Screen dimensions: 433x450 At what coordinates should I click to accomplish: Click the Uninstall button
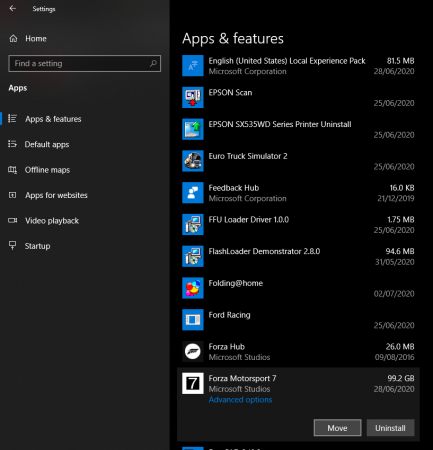(x=390, y=428)
